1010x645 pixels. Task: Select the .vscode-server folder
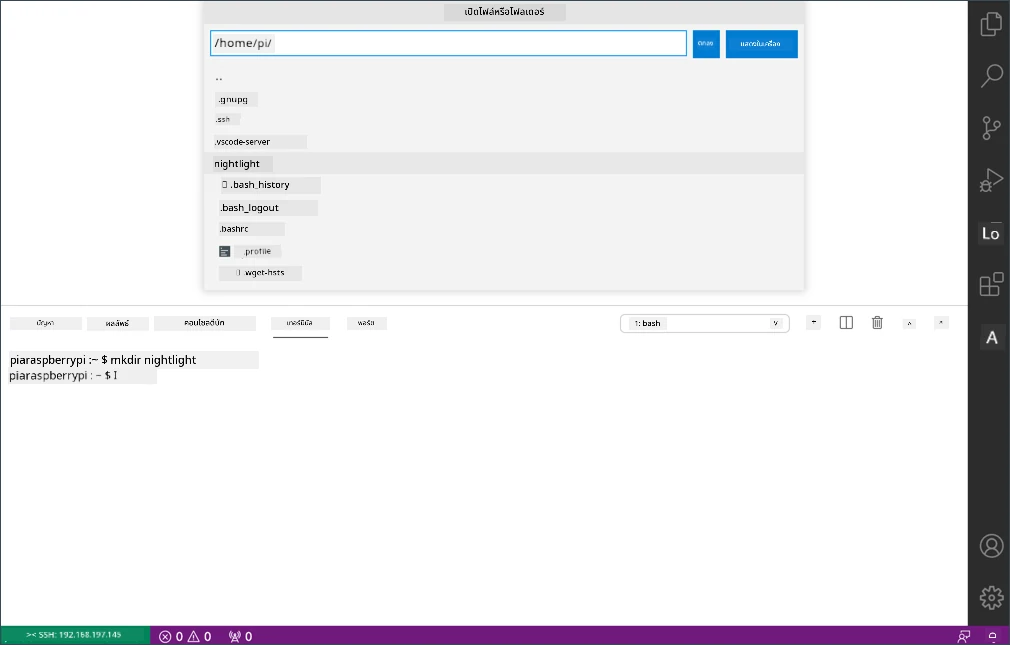pos(504,142)
